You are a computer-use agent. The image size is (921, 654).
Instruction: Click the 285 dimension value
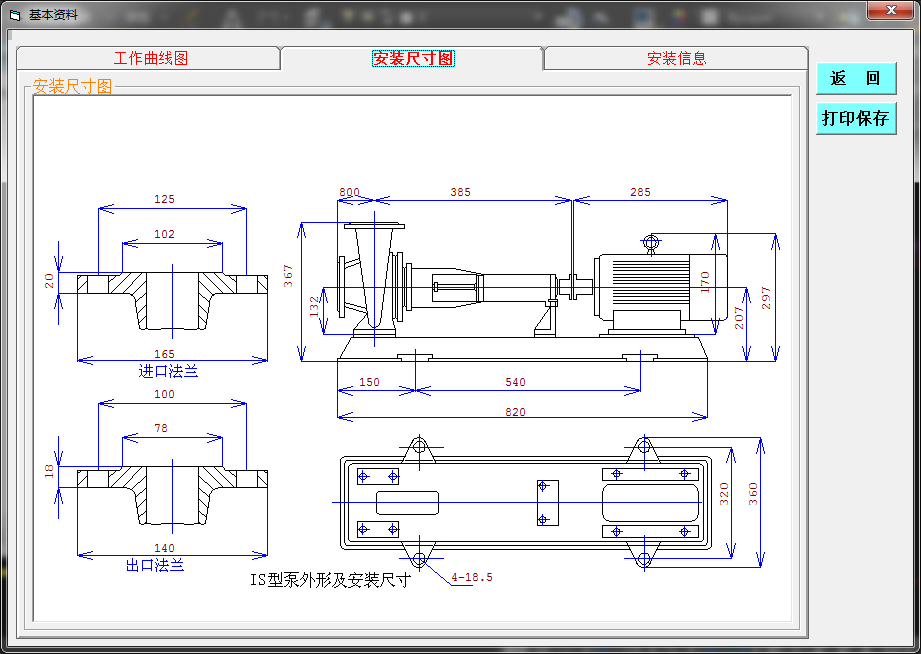pyautogui.click(x=640, y=192)
